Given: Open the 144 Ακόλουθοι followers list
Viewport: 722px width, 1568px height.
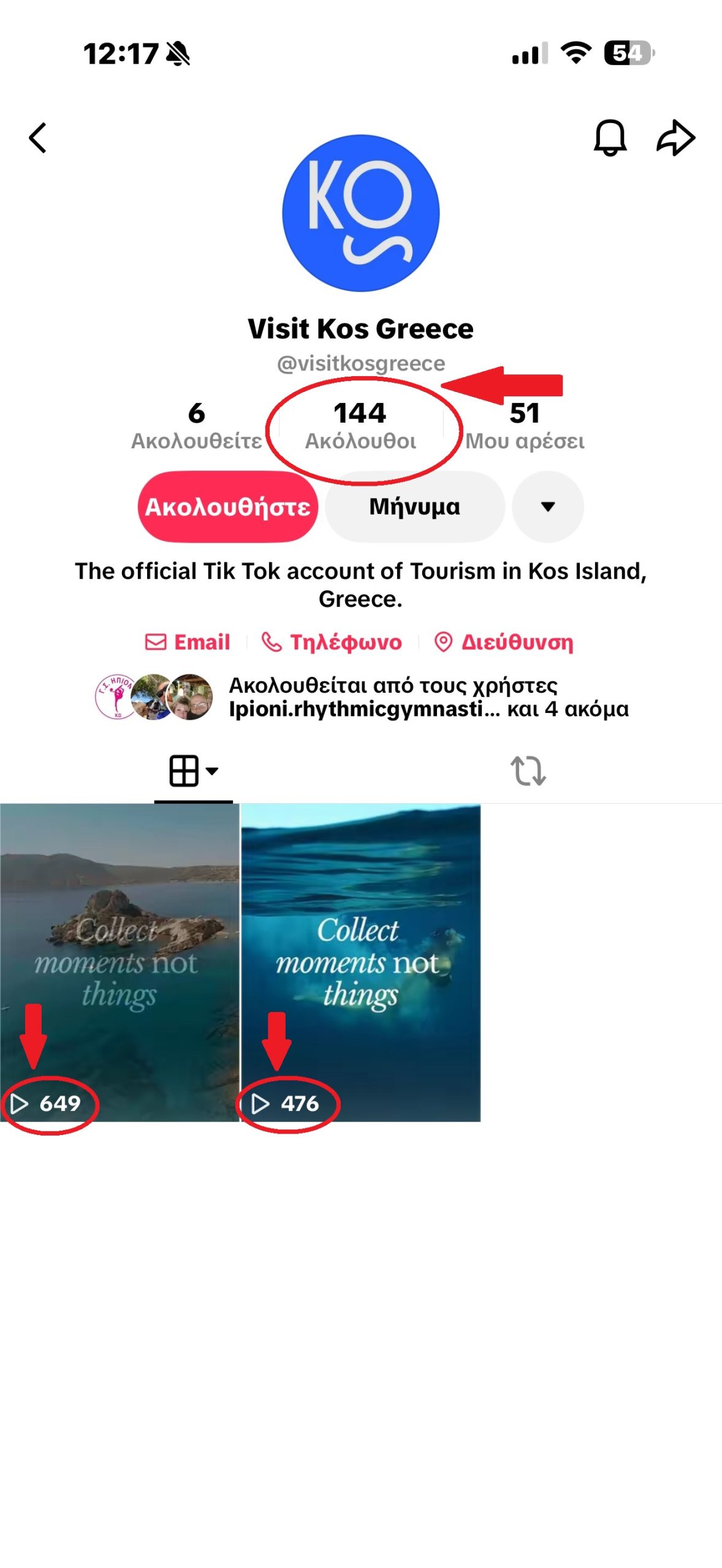Looking at the screenshot, I should [x=360, y=426].
